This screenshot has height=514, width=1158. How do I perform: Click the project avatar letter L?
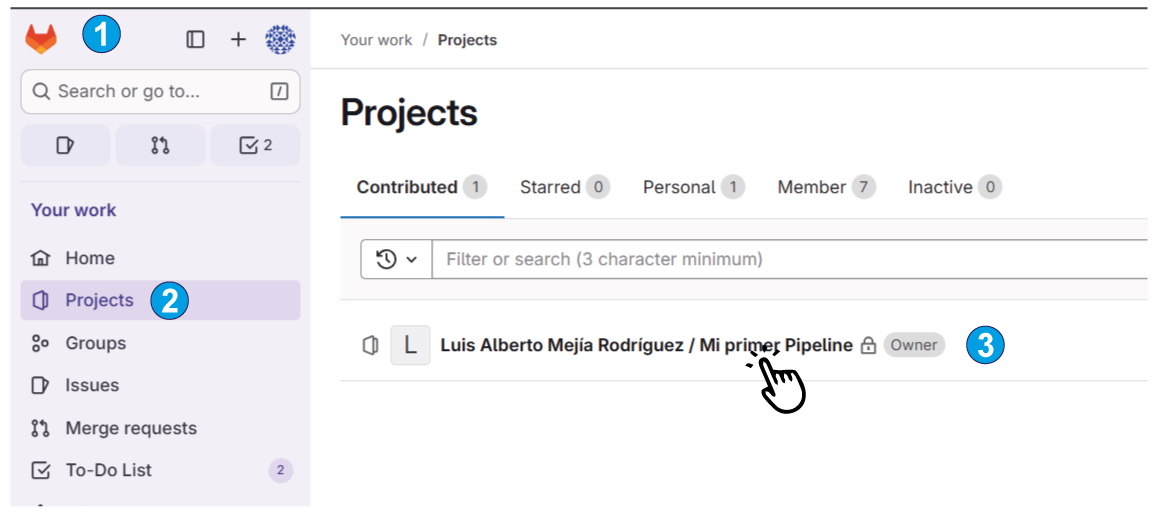point(410,345)
